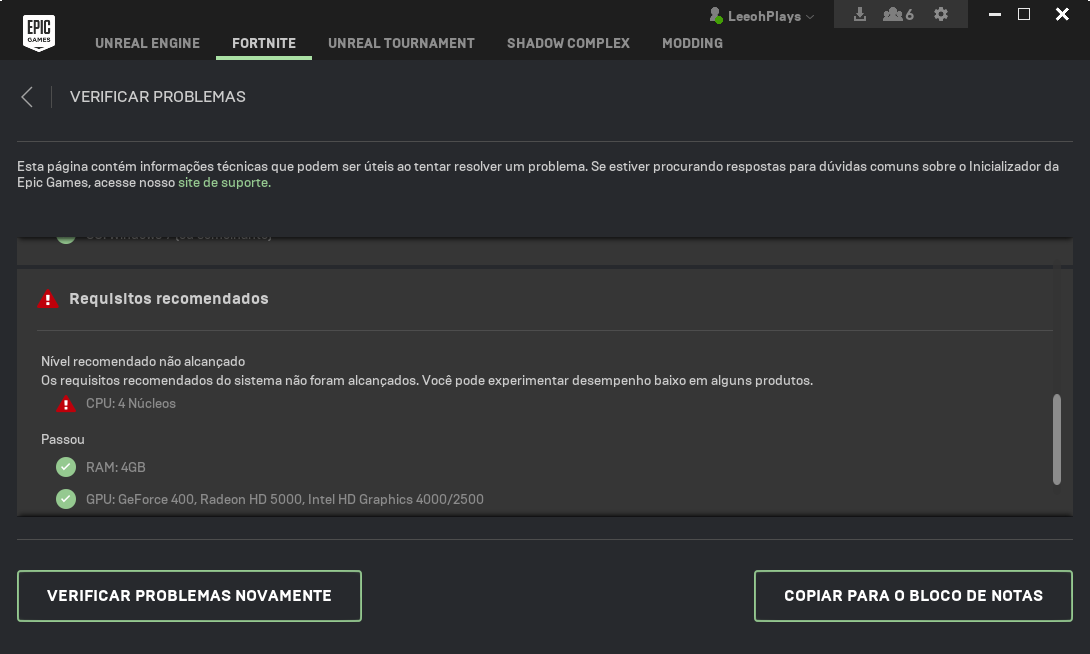The height and width of the screenshot is (654, 1090).
Task: Click the LeeohPlays user avatar icon
Action: [x=715, y=15]
